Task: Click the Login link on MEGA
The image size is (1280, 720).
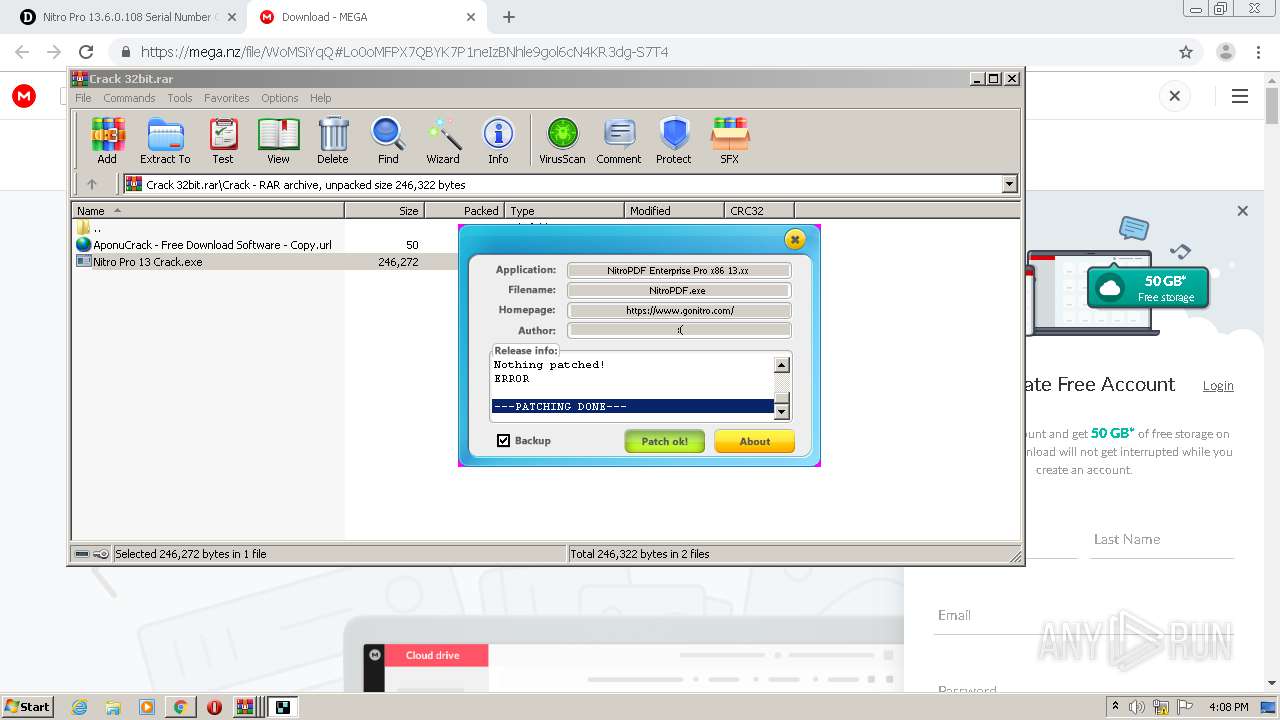Action: 1218,386
